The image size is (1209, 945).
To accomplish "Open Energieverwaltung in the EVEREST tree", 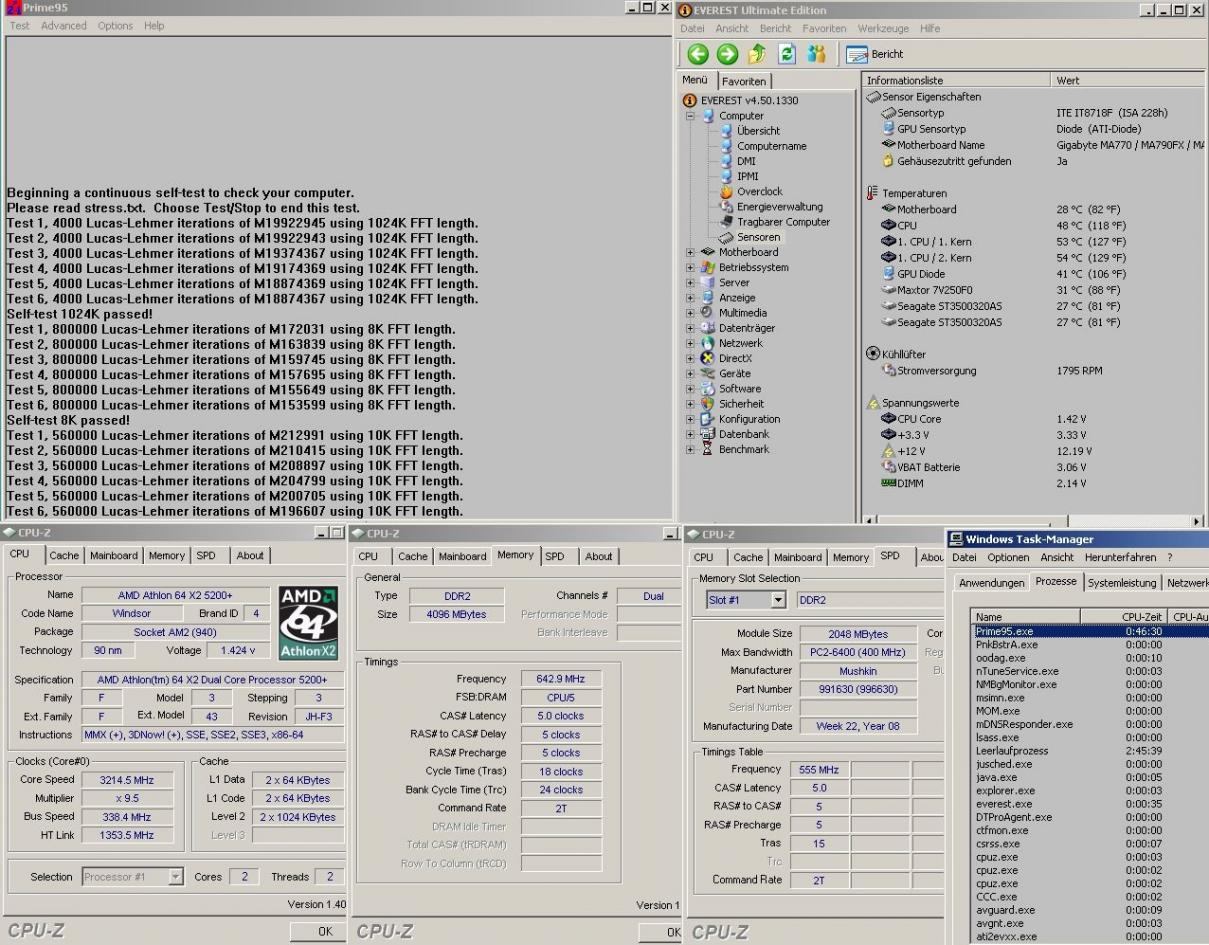I will 771,207.
